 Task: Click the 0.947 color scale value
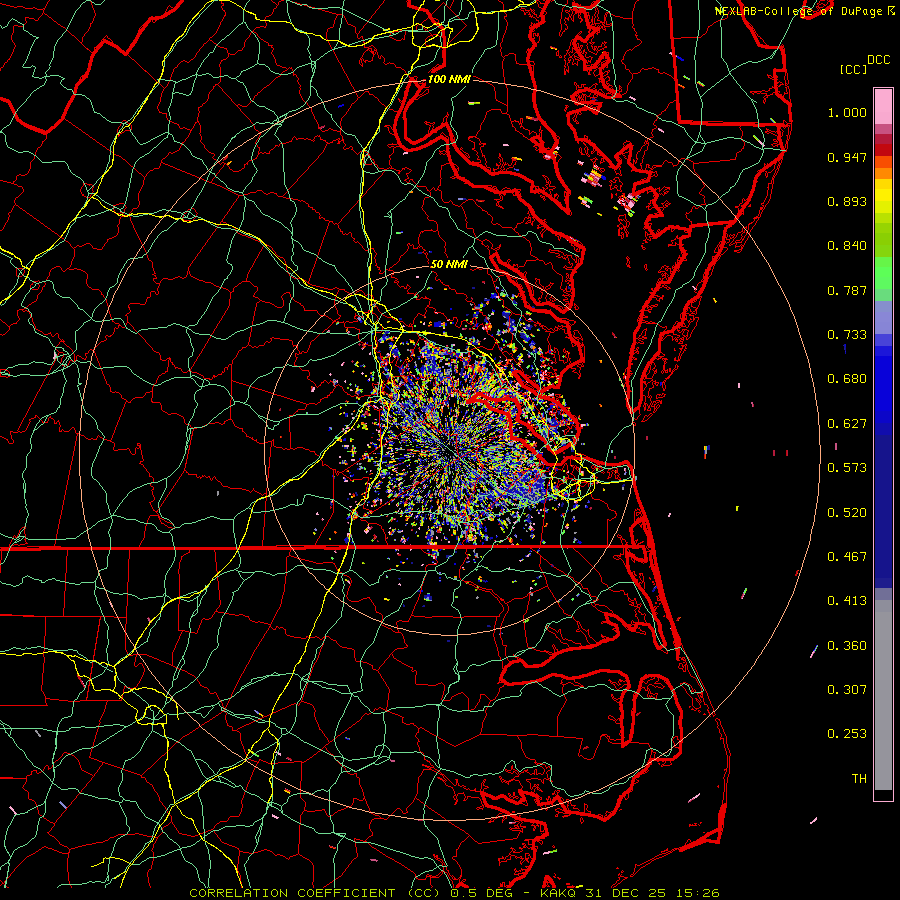pos(847,157)
